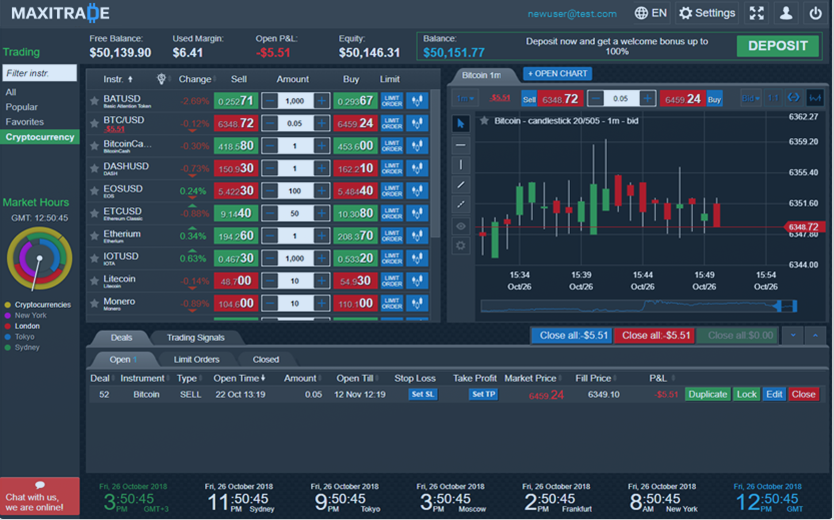Favorite BTC/USD with its star icon

94,123
